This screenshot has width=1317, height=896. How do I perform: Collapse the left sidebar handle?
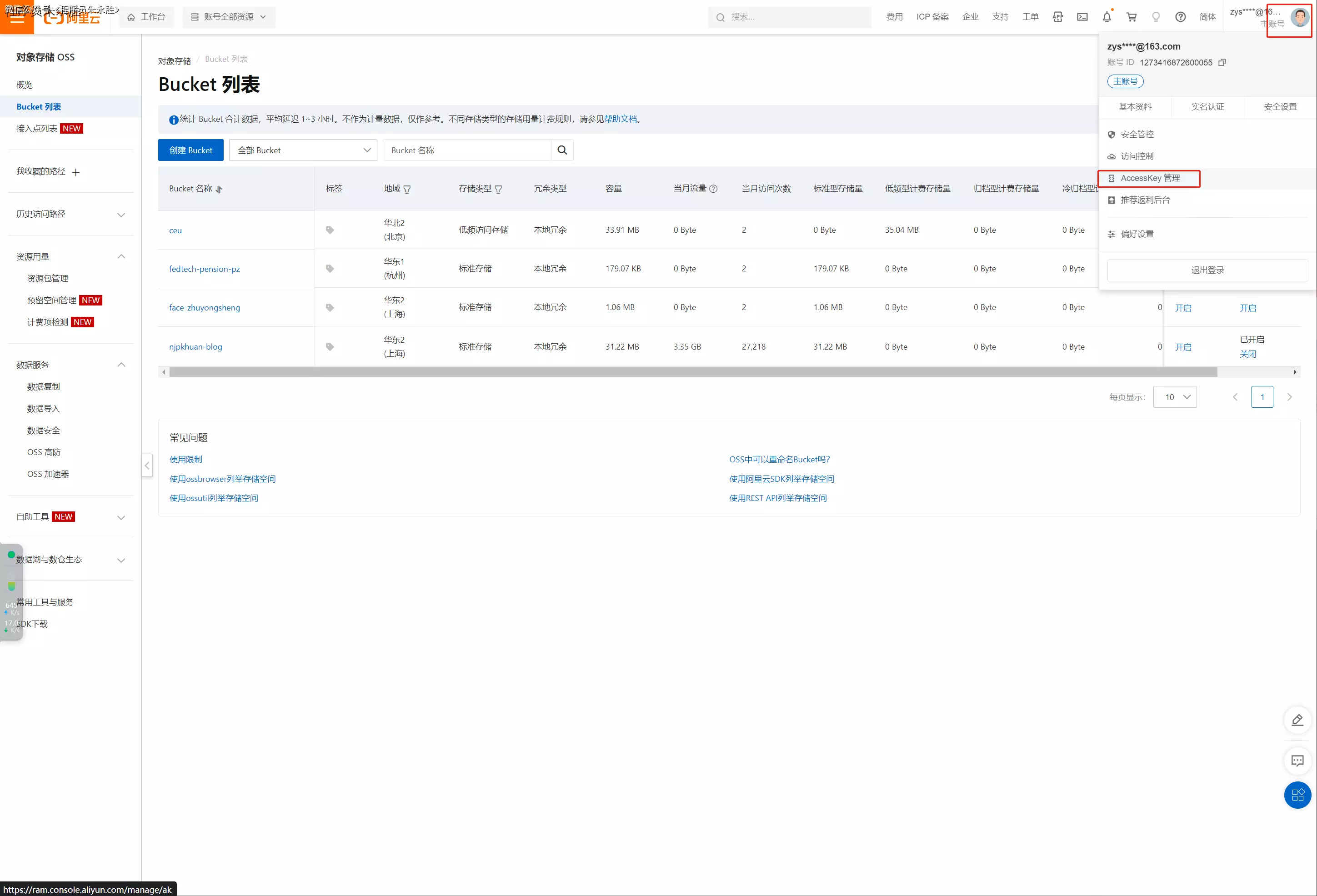pos(147,466)
